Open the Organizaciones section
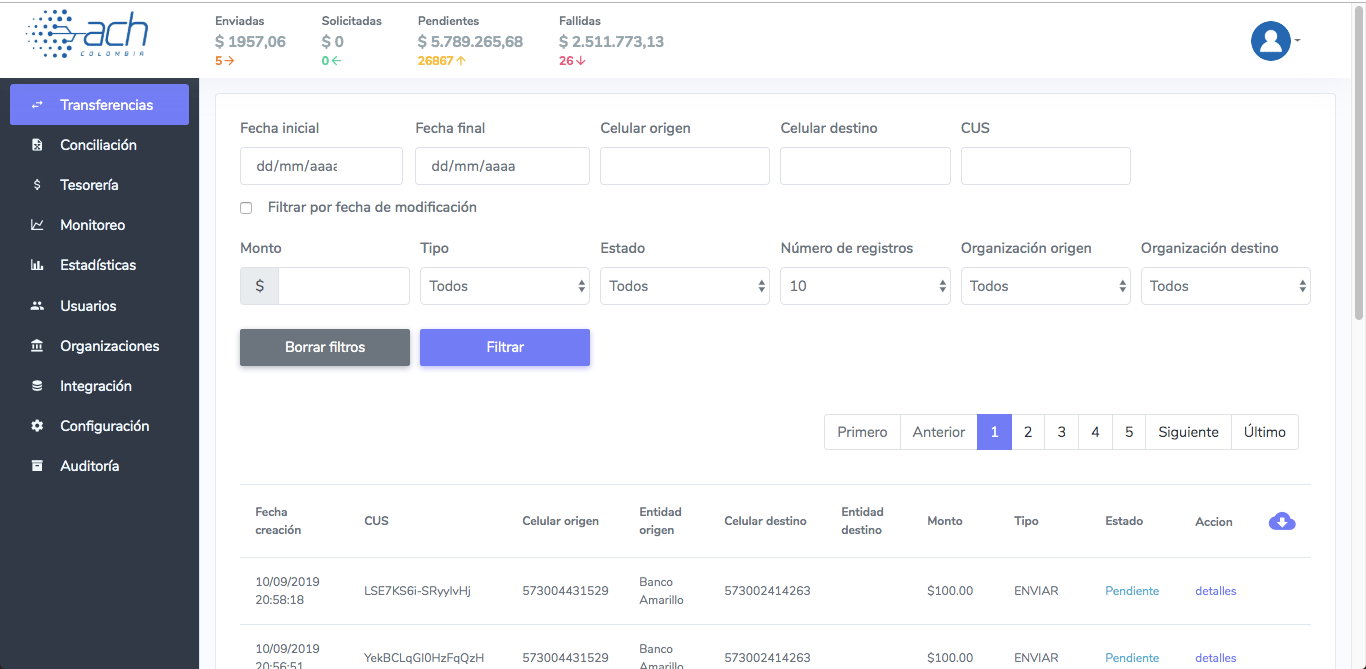The width and height of the screenshot is (1366, 669). point(99,346)
